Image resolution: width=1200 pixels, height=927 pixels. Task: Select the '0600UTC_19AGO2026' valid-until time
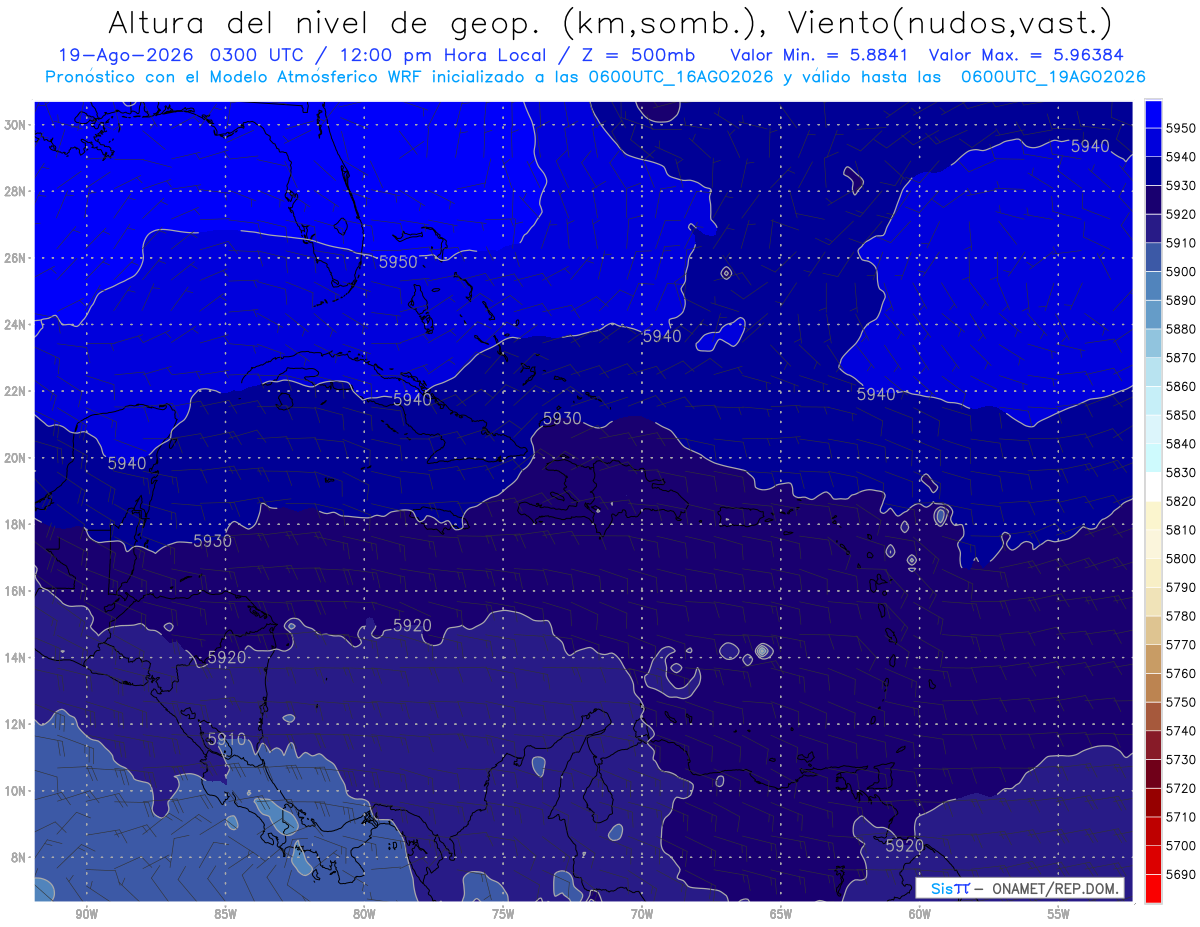tap(1053, 77)
